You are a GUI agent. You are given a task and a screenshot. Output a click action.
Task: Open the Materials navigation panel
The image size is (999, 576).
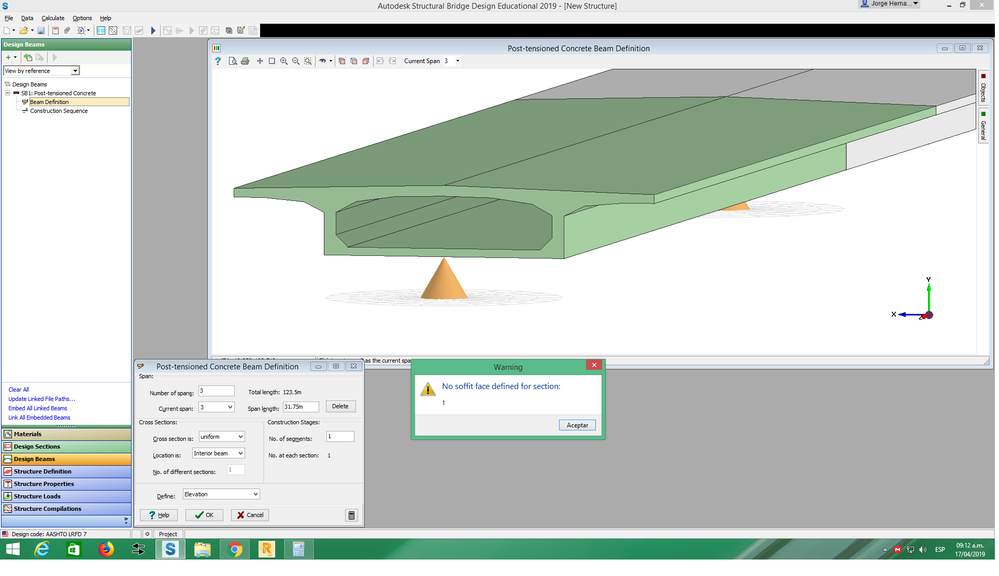66,435
